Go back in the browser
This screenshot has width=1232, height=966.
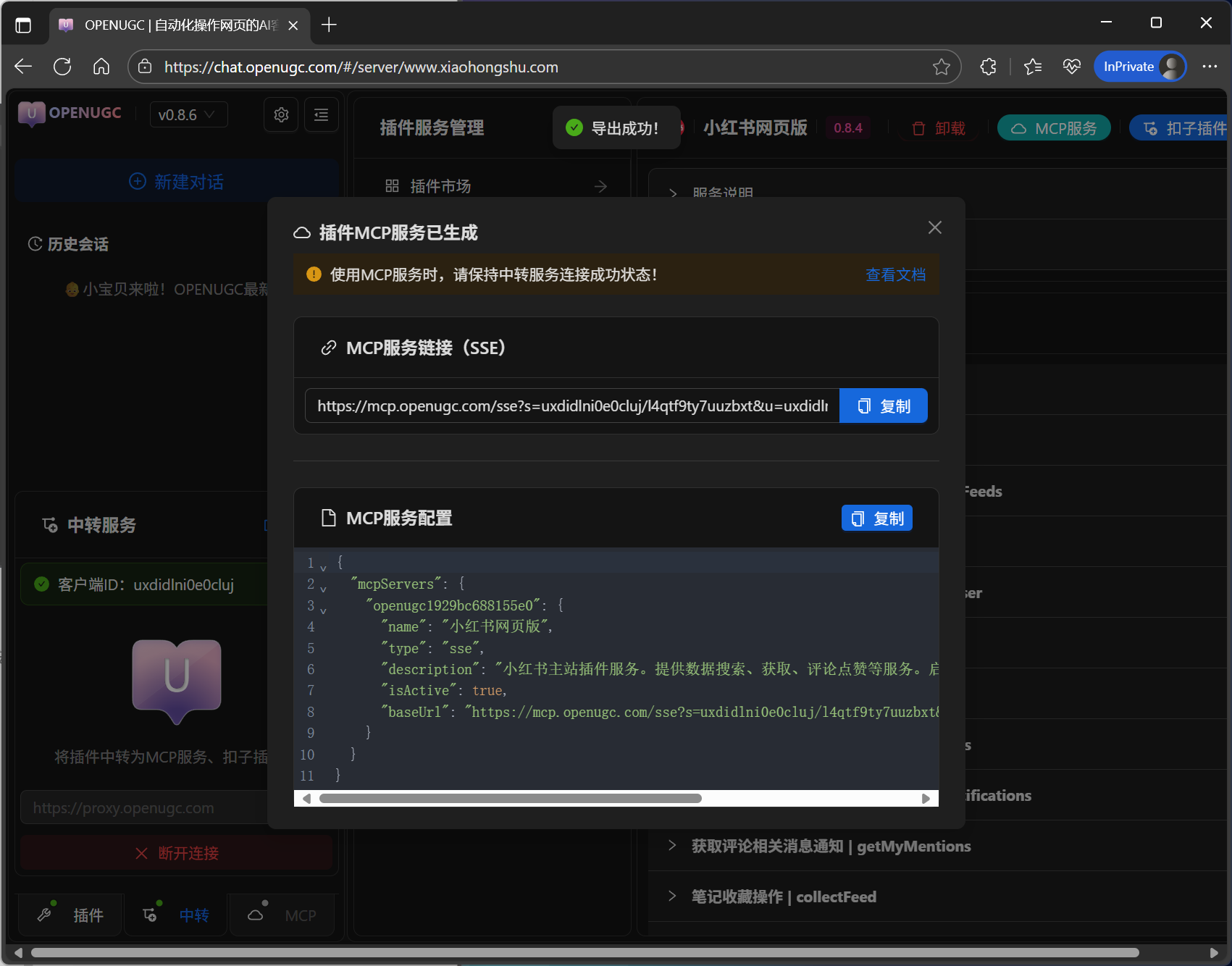coord(23,67)
